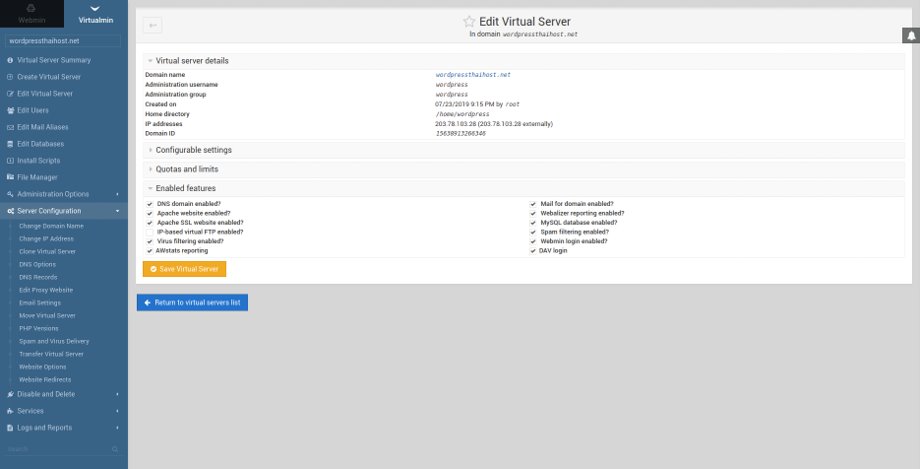Image resolution: width=920 pixels, height=469 pixels.
Task: Open Edit Users in the sidebar
Action: 32,110
